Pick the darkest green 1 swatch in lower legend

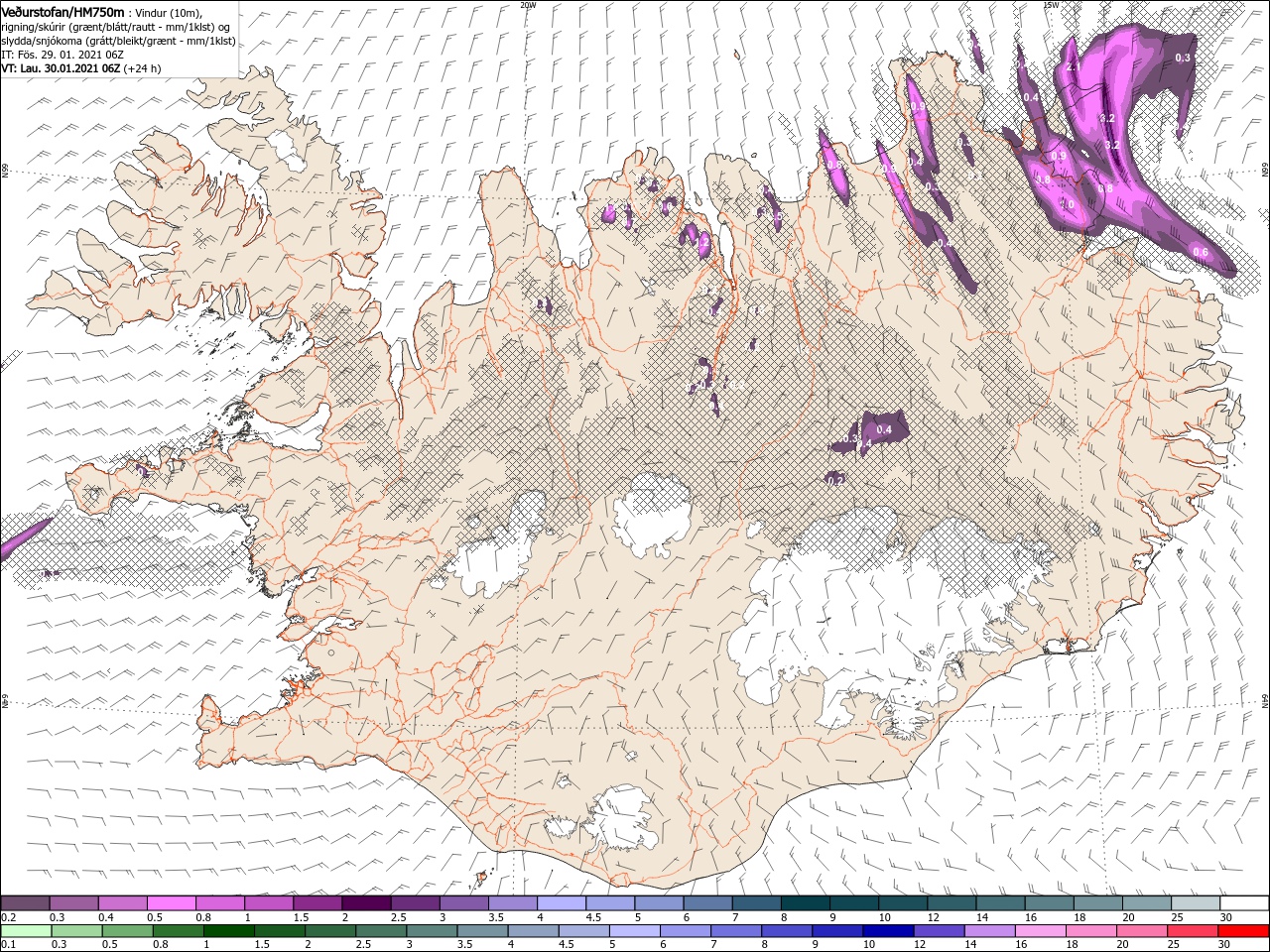coord(229,931)
